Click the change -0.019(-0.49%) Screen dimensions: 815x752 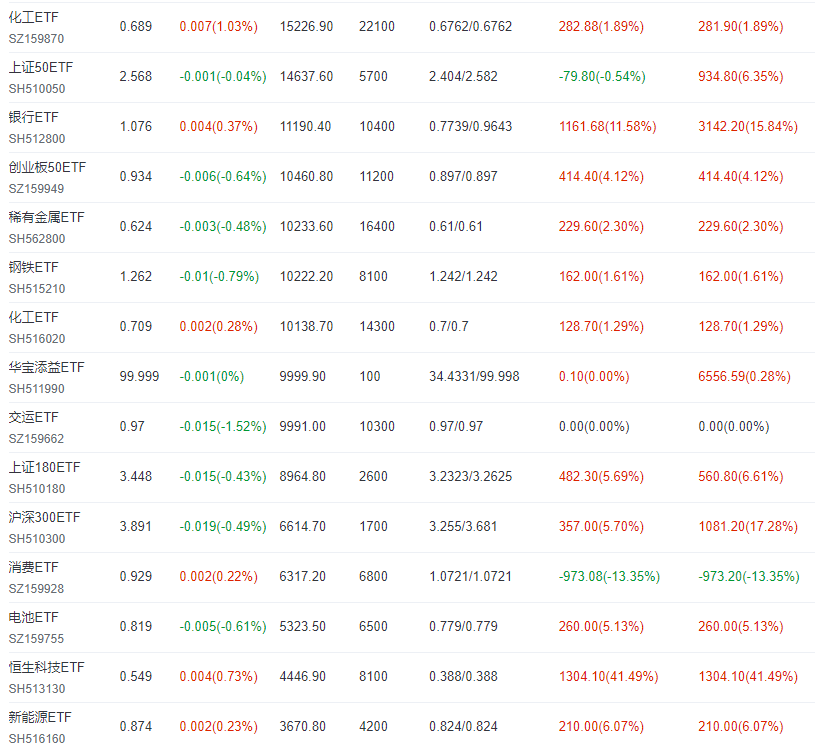point(223,526)
